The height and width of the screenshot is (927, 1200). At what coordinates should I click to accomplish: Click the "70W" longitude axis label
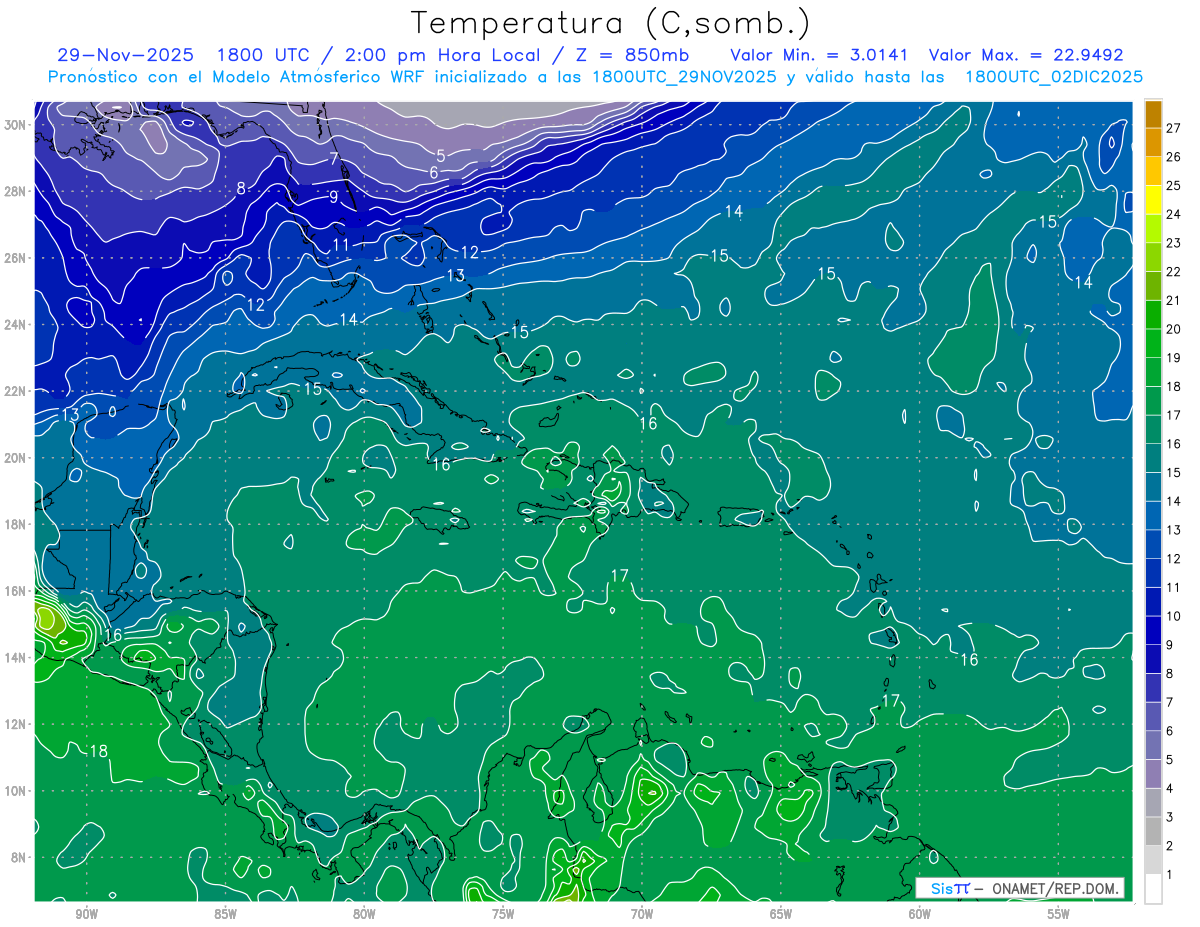(642, 914)
